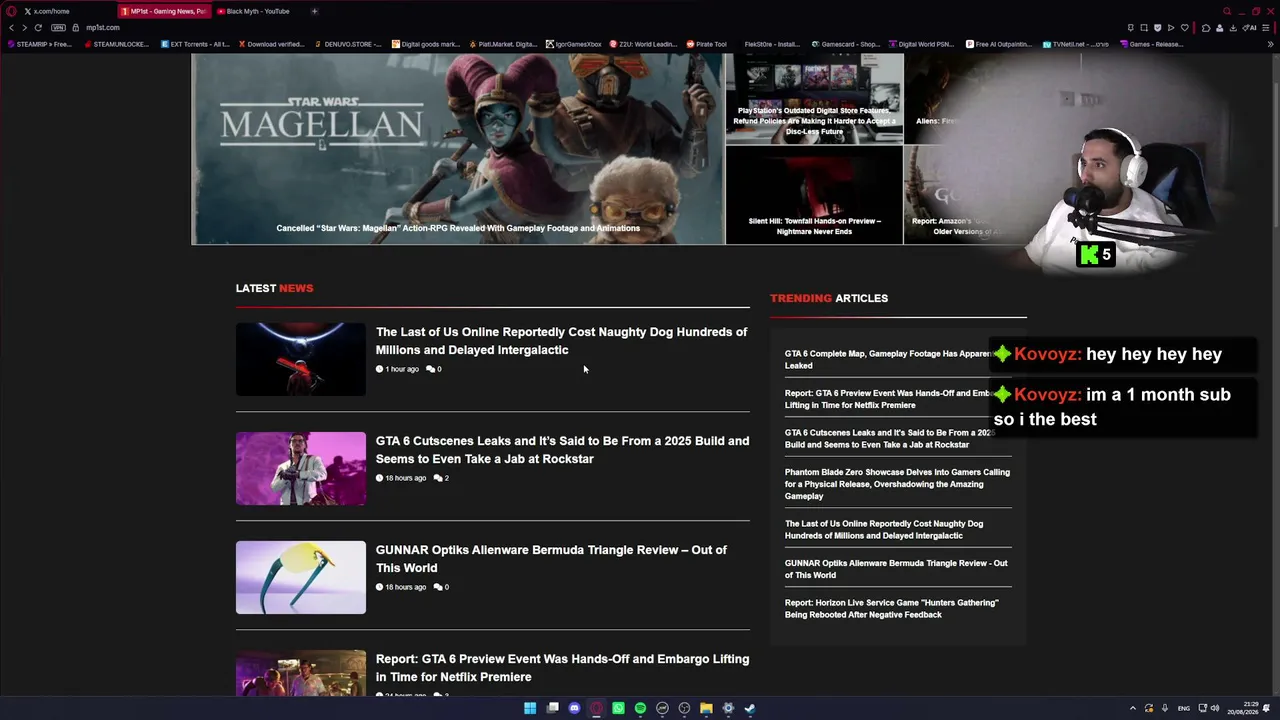Image resolution: width=1280 pixels, height=720 pixels.
Task: Open GTA 6 Cutscenes Leaks headline
Action: pos(562,450)
